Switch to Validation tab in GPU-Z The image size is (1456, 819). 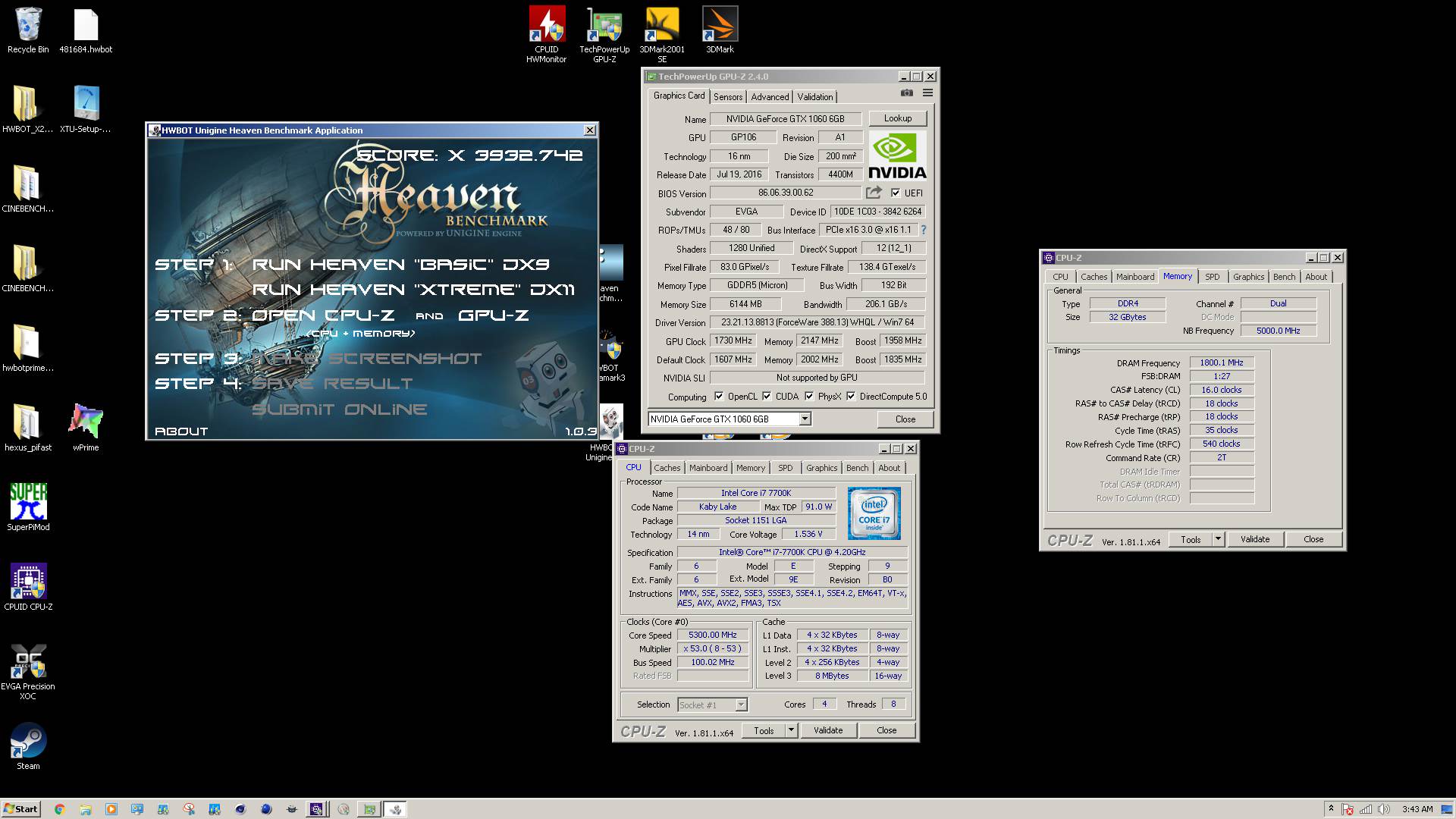point(815,96)
